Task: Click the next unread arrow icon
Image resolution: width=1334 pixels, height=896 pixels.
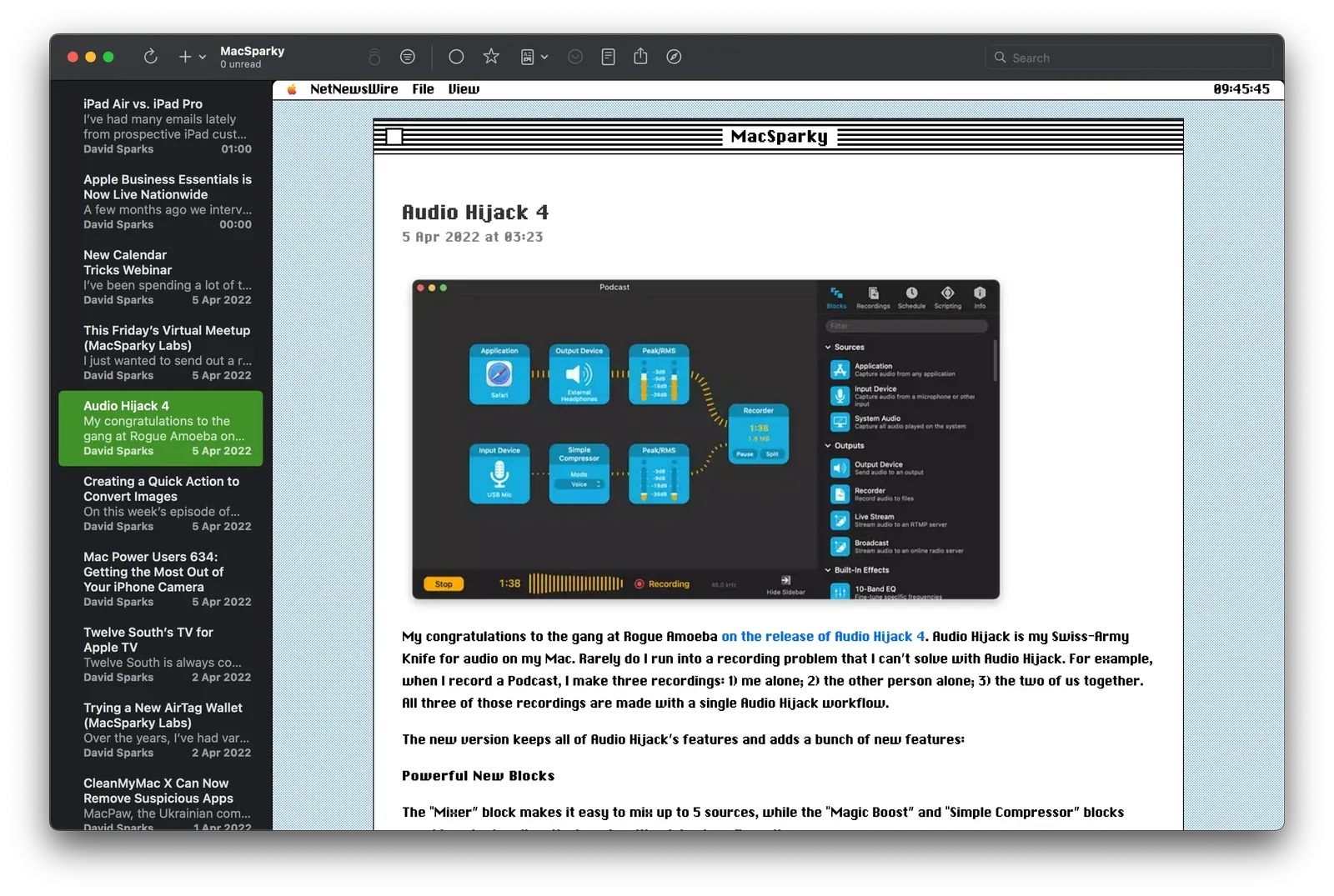Action: tap(575, 57)
